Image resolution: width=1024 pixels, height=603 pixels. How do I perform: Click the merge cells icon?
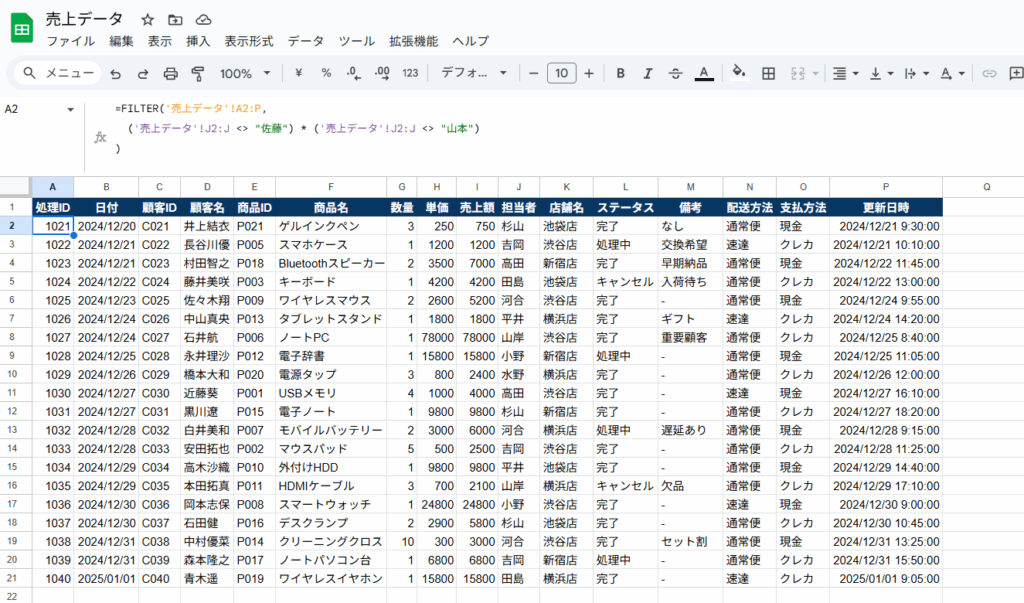click(797, 73)
